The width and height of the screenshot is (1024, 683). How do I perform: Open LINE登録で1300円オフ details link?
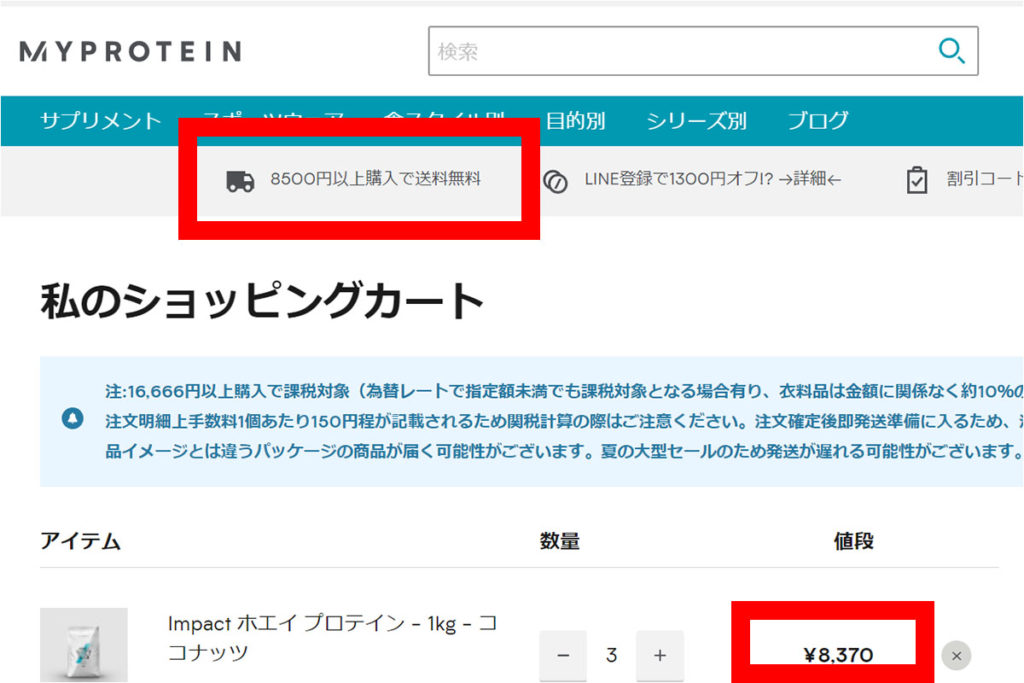(712, 178)
